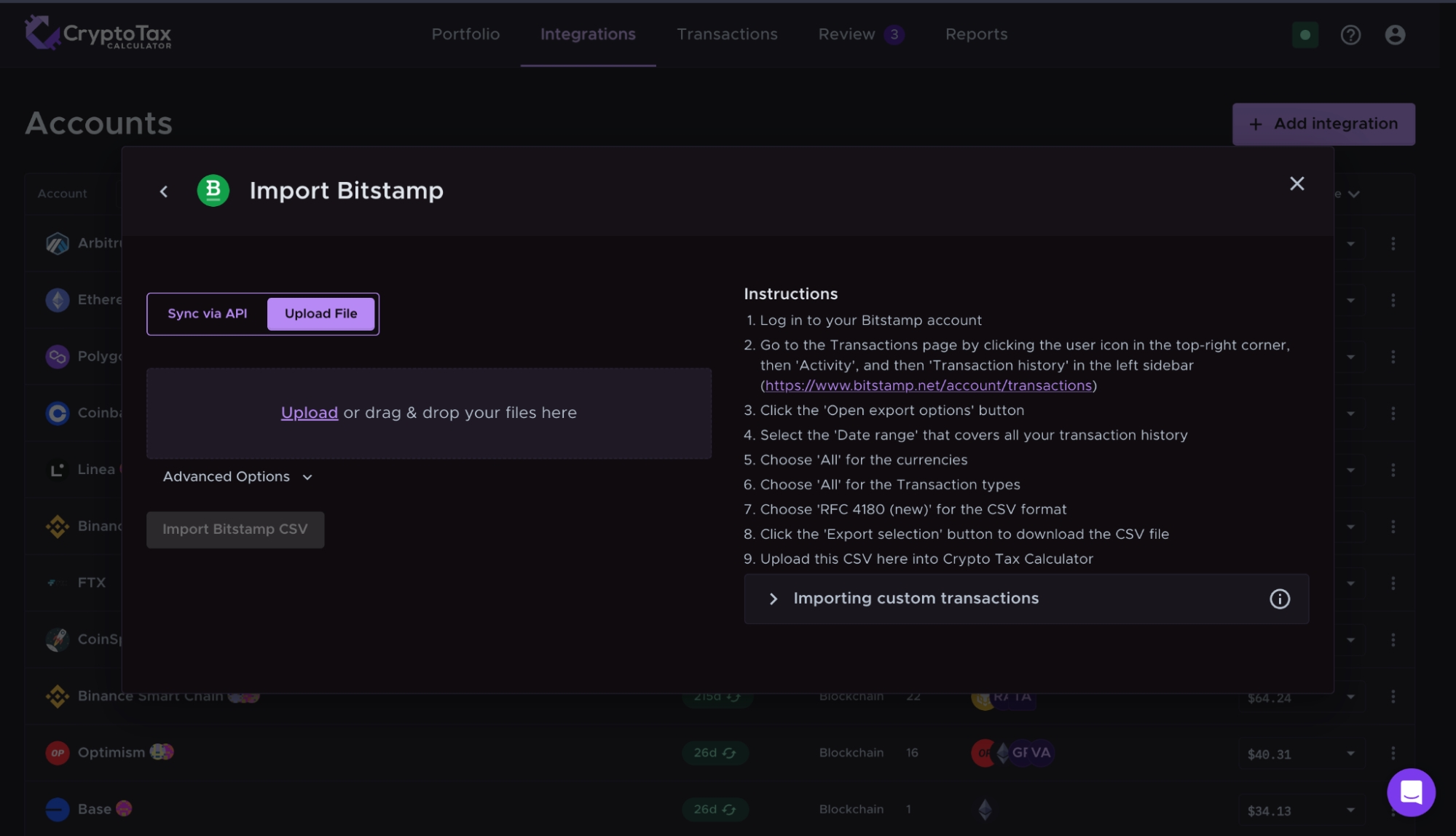Open the user profile account icon
Image resolution: width=1456 pixels, height=836 pixels.
(1394, 35)
